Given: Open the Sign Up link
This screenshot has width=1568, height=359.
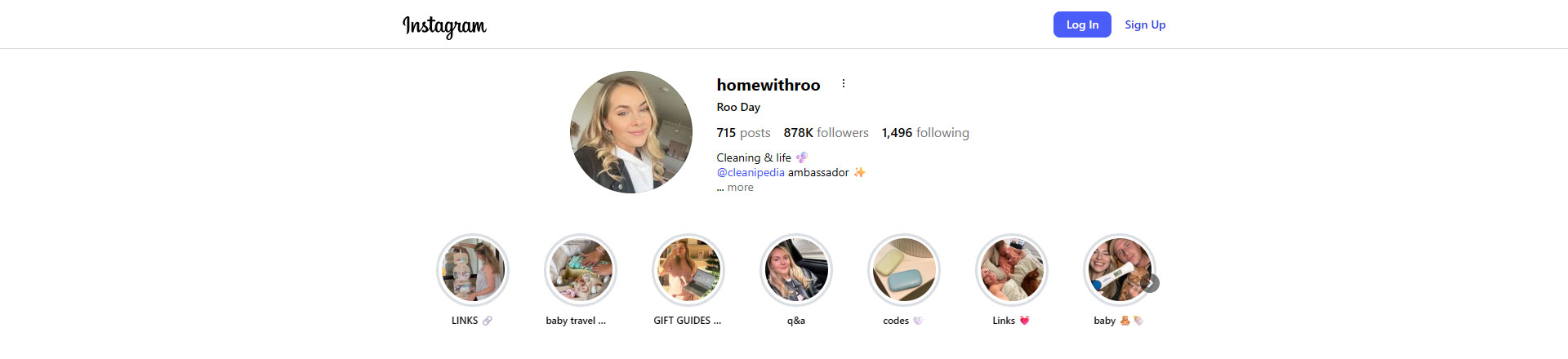Looking at the screenshot, I should point(1145,24).
